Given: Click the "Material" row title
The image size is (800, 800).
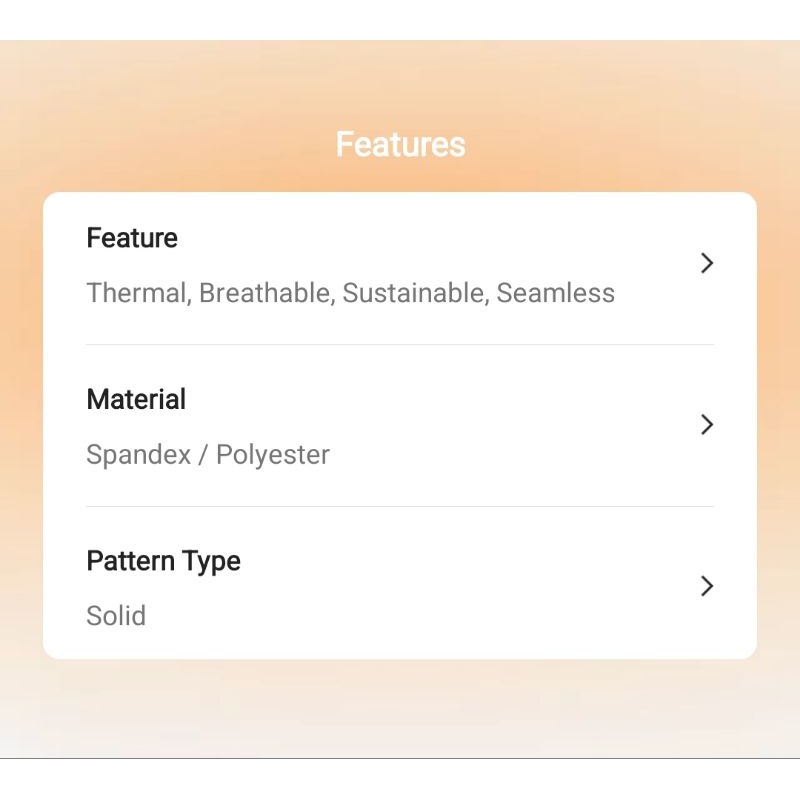Looking at the screenshot, I should coord(136,399).
